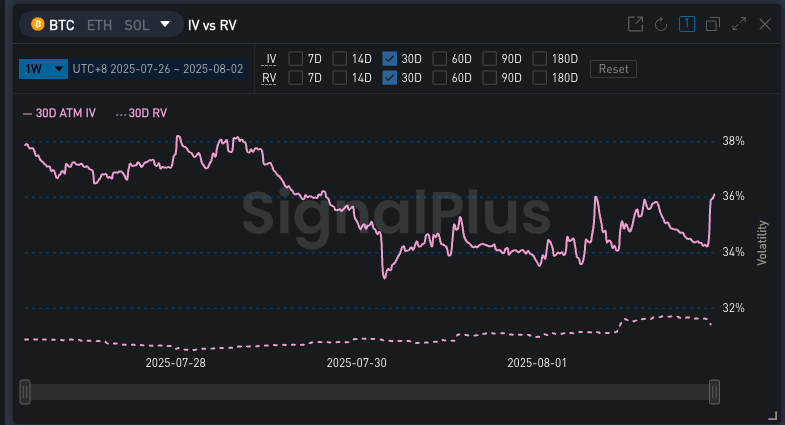
Task: Open the pop-out external window icon
Action: tap(635, 24)
